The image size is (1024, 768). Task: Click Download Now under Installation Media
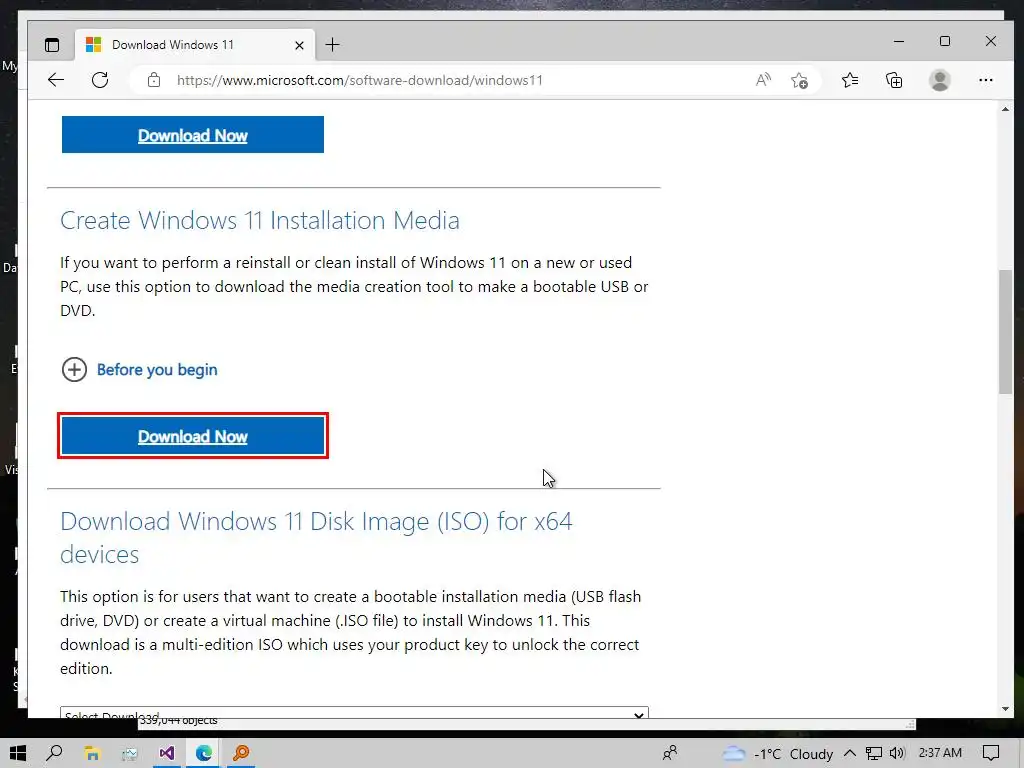coord(193,436)
